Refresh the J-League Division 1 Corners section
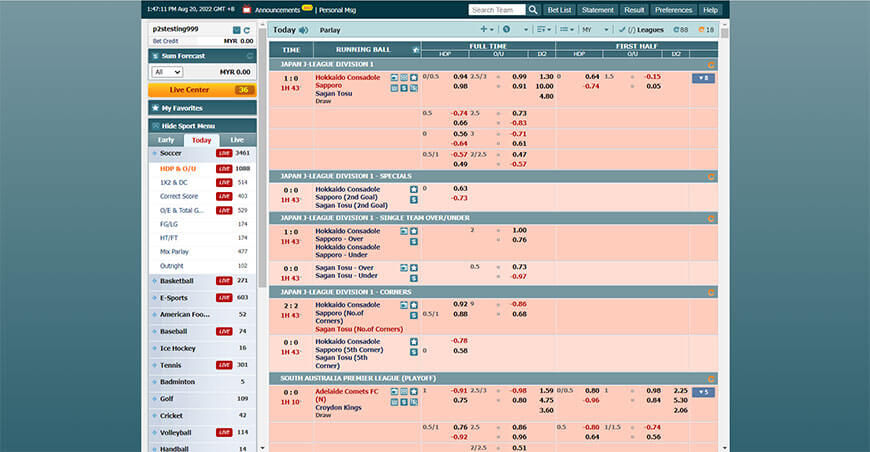The image size is (870, 452). pyautogui.click(x=711, y=292)
